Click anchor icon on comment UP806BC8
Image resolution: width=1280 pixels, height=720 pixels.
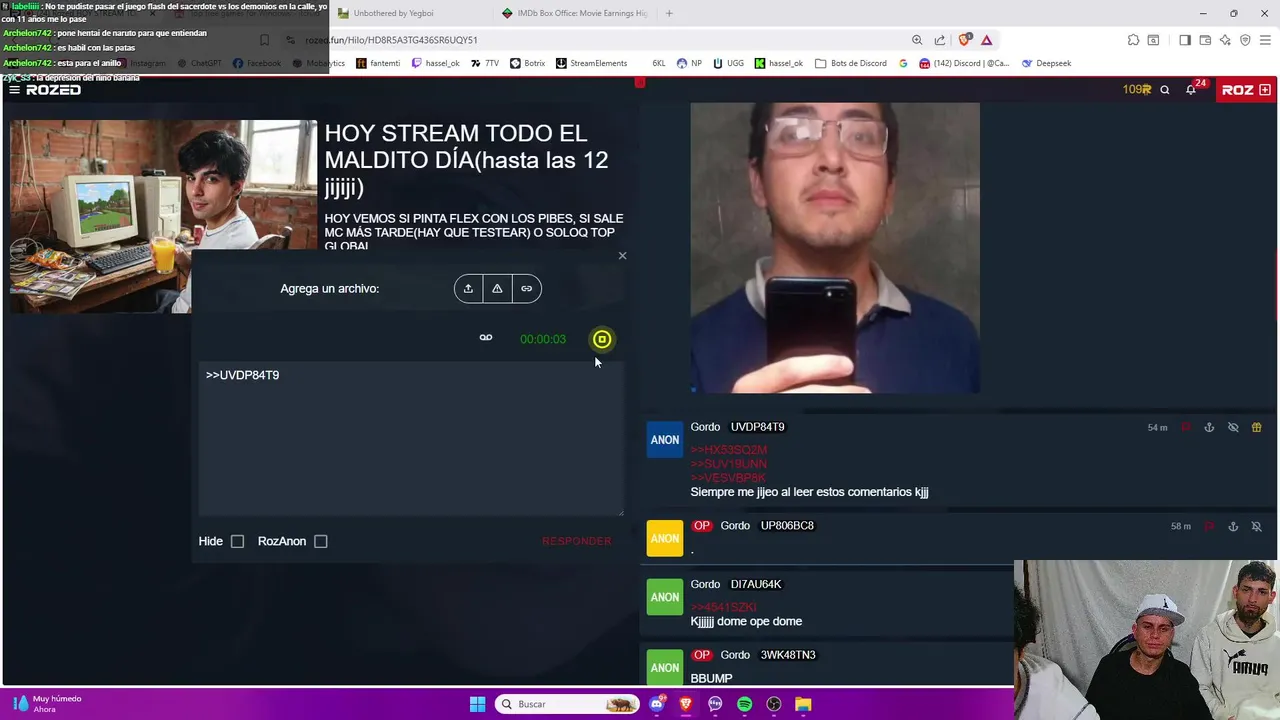point(1233,526)
